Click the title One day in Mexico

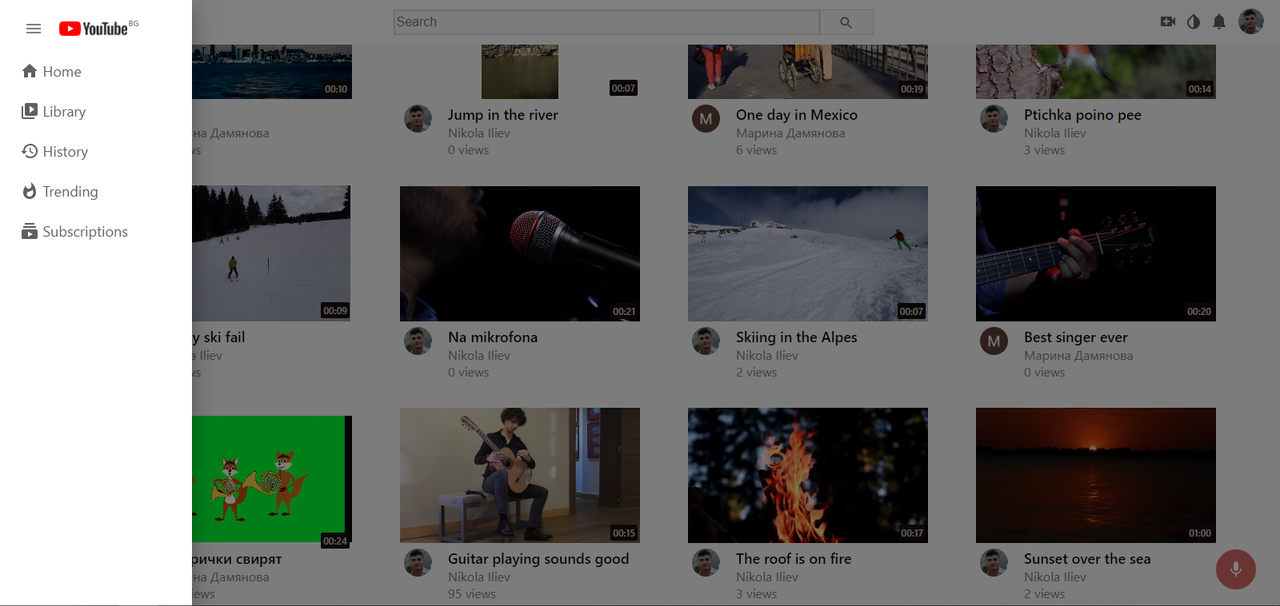click(x=797, y=115)
